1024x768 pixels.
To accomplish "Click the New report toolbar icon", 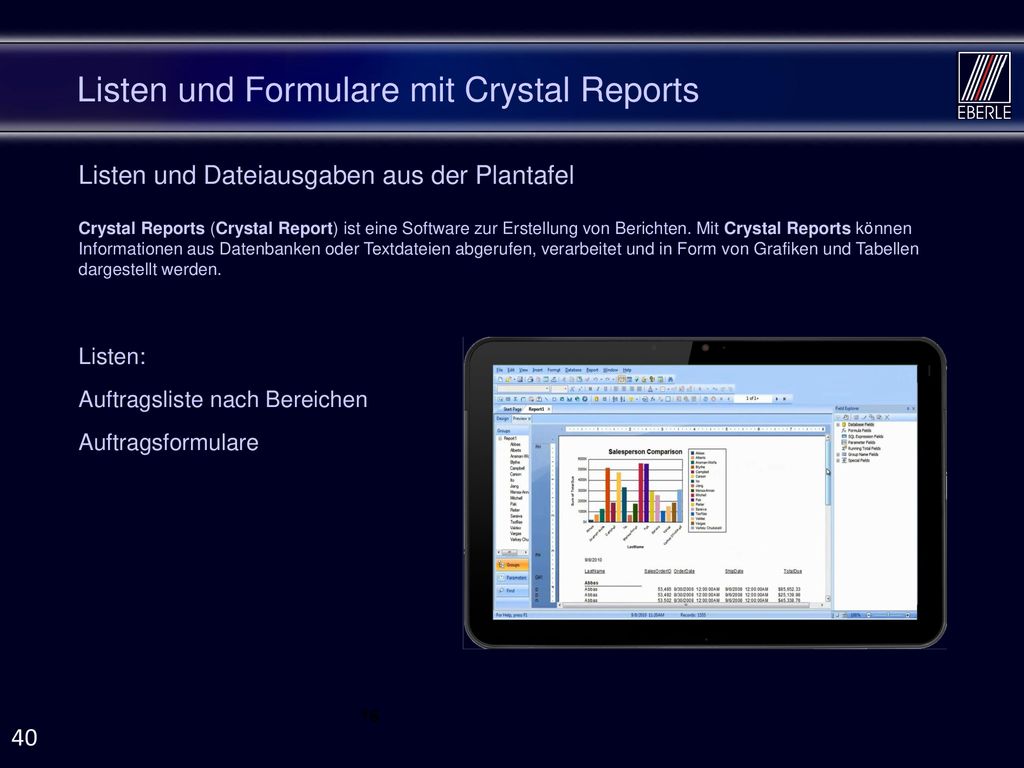I will [500, 379].
